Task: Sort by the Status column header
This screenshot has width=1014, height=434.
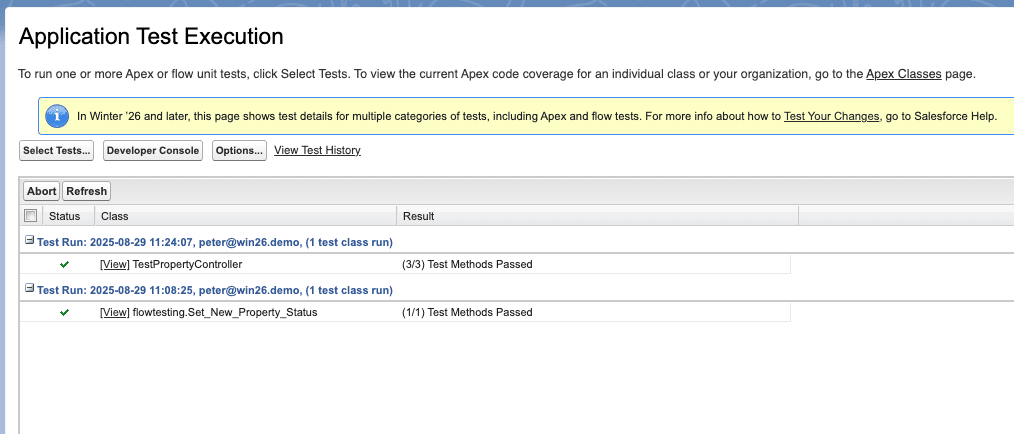Action: click(64, 216)
